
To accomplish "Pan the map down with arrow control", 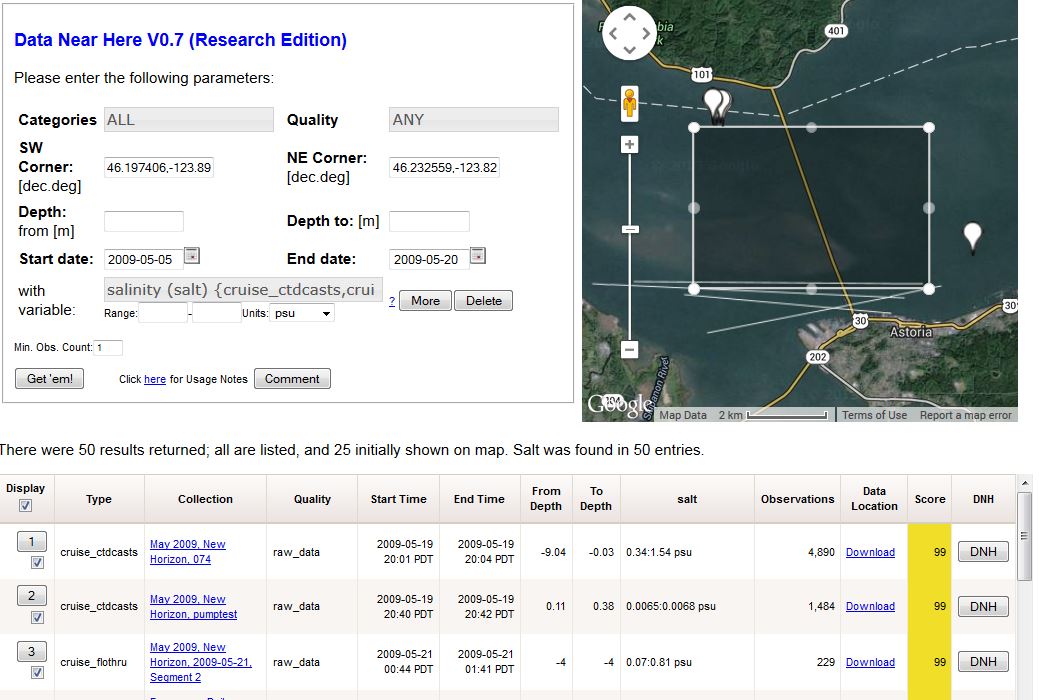I will coord(629,50).
